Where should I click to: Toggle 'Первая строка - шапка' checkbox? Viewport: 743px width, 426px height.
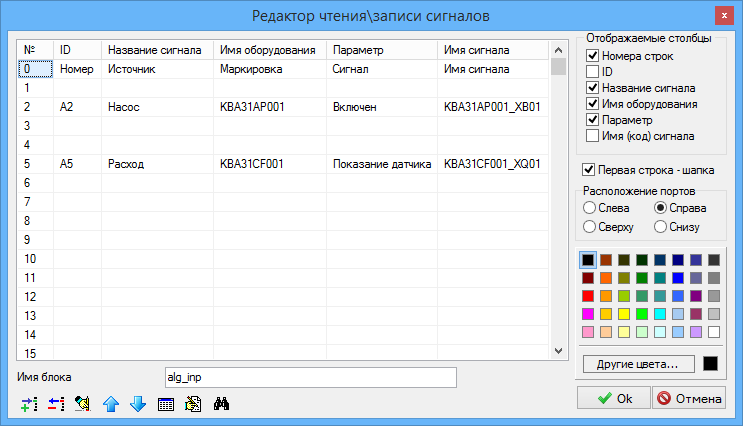pos(589,169)
